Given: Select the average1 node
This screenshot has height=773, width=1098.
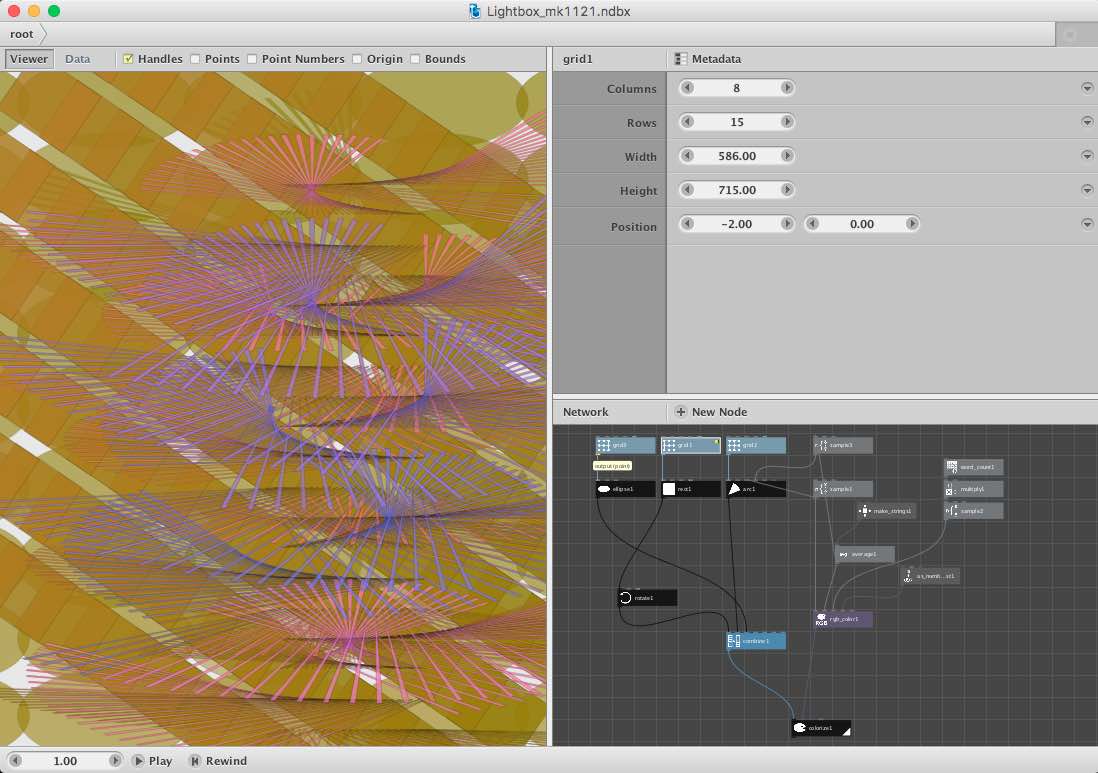Looking at the screenshot, I should pos(865,555).
